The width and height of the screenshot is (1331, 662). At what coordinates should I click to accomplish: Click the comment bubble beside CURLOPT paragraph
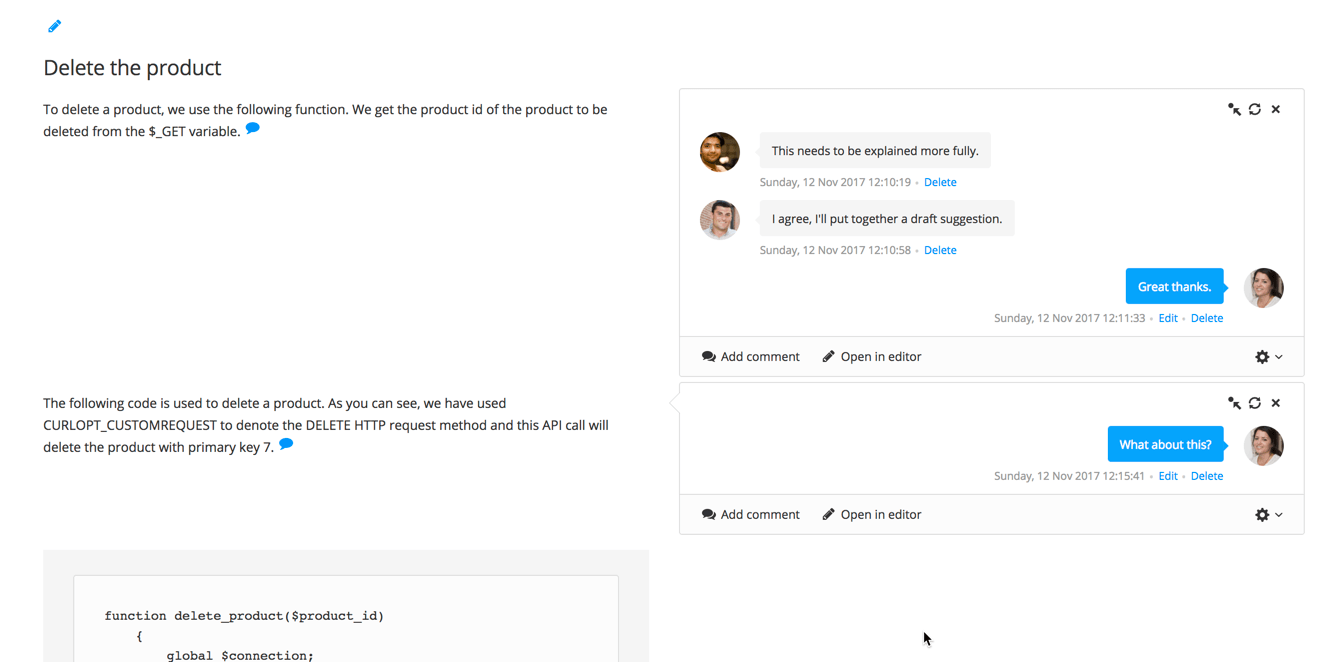click(x=286, y=444)
